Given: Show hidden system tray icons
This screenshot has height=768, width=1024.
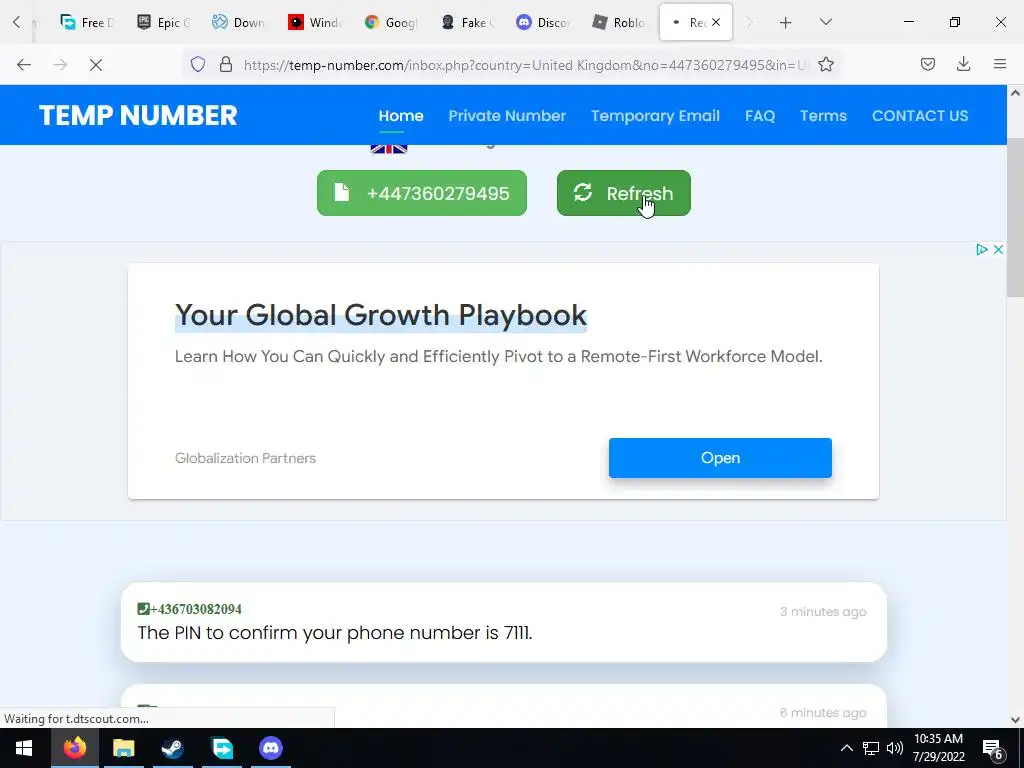Looking at the screenshot, I should click(x=846, y=748).
